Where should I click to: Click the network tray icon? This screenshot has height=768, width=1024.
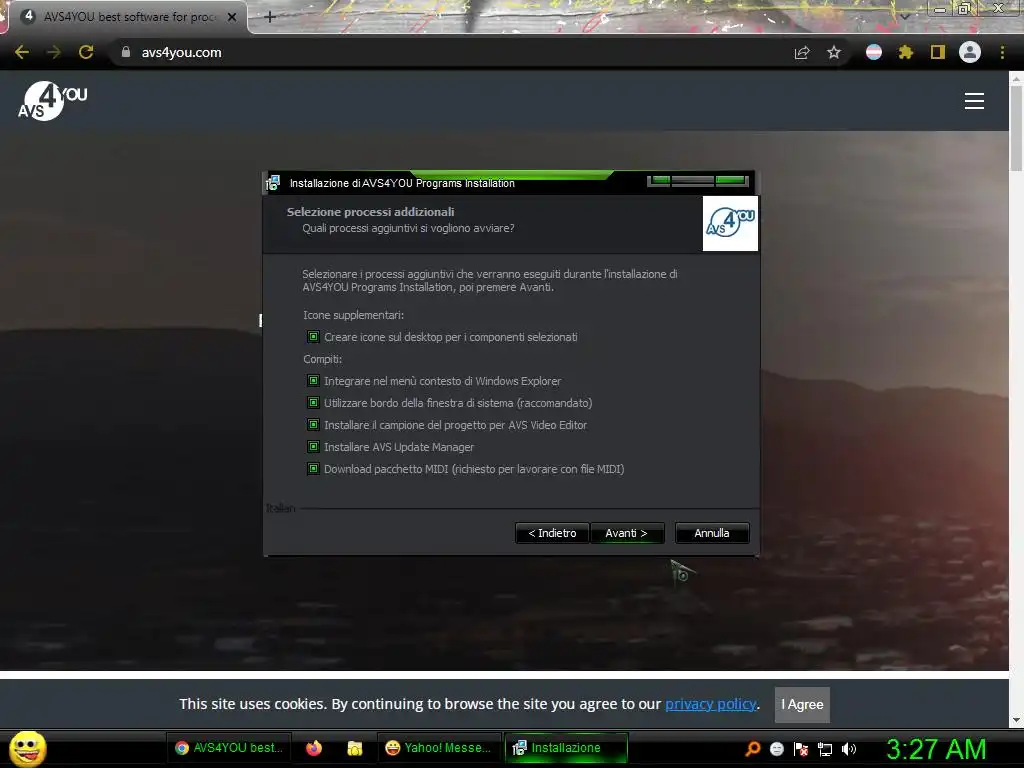[825, 749]
